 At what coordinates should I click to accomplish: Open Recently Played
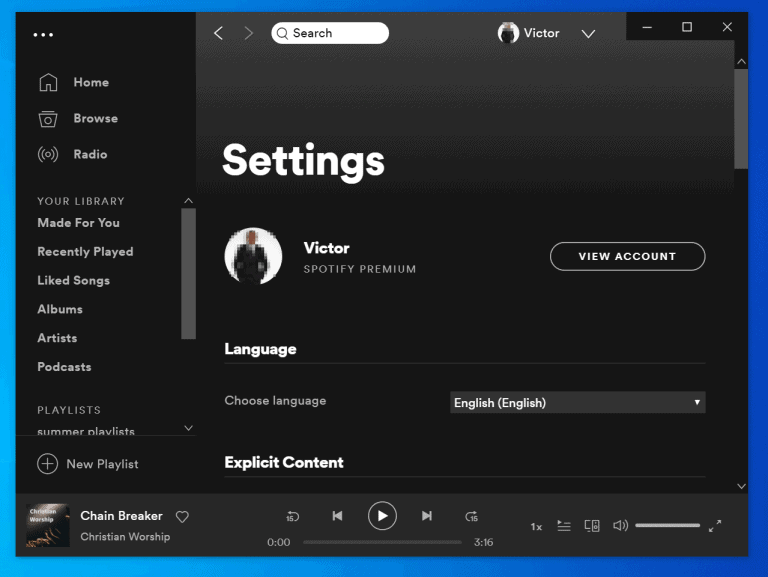coord(85,252)
